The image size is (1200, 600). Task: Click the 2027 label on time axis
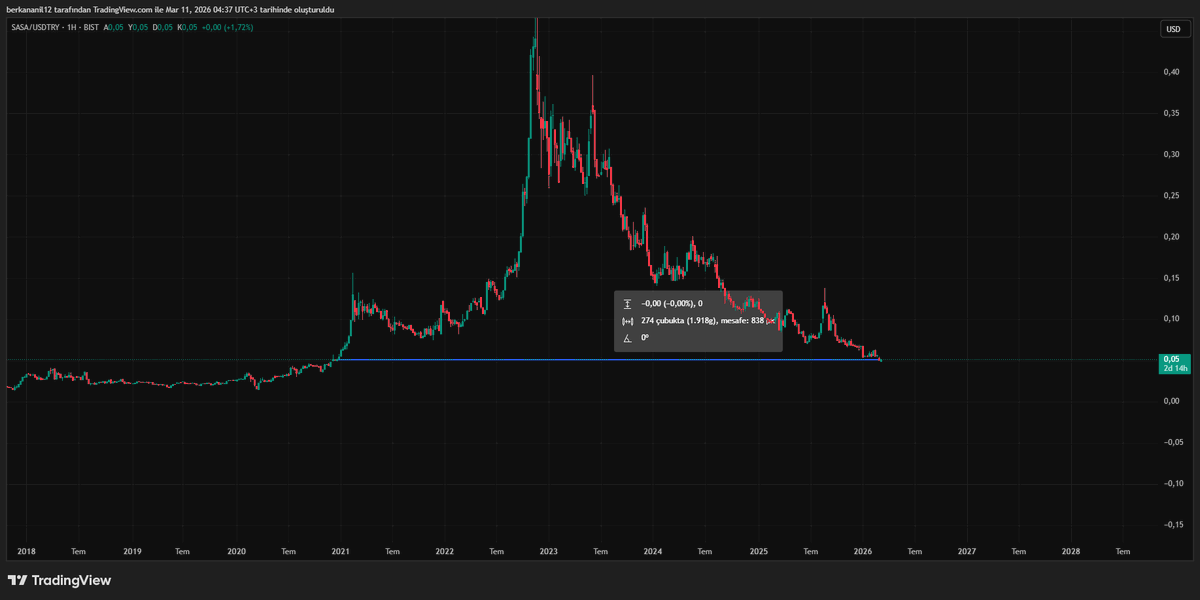pyautogui.click(x=966, y=550)
